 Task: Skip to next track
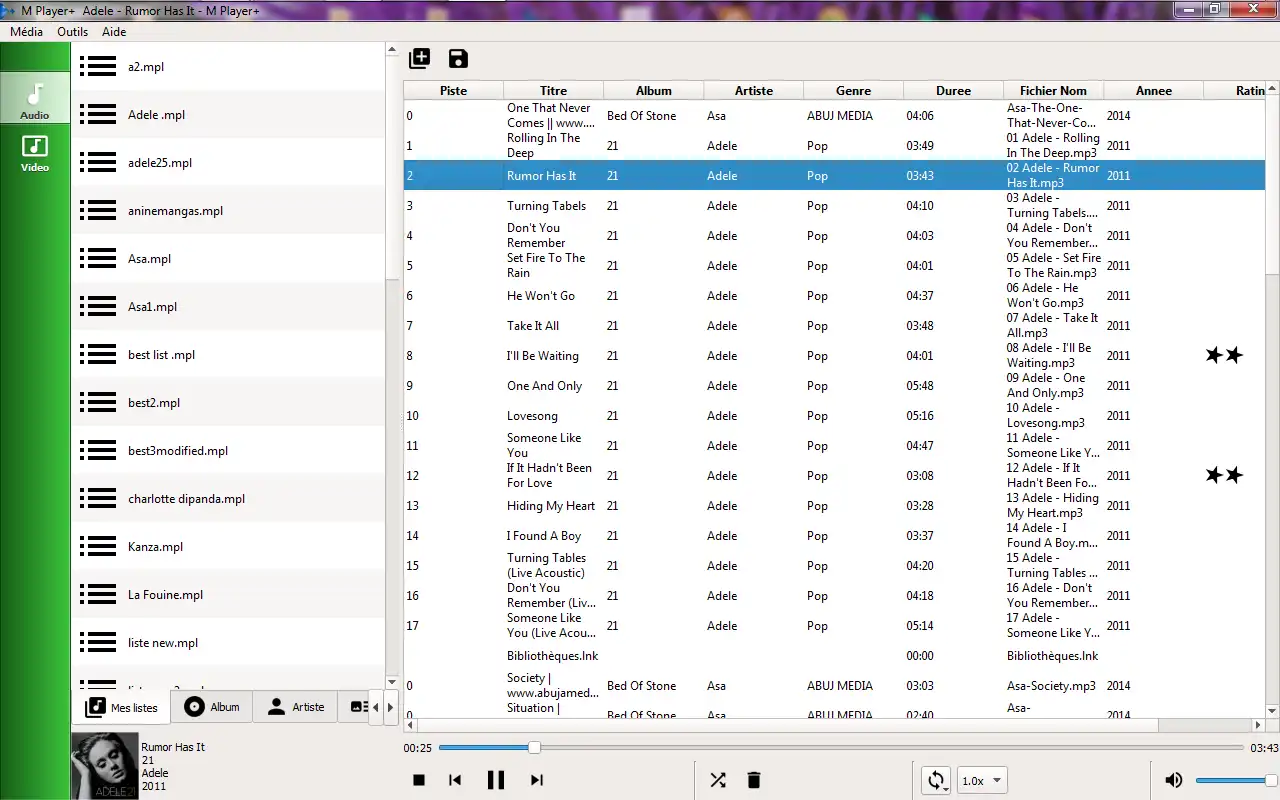(536, 780)
